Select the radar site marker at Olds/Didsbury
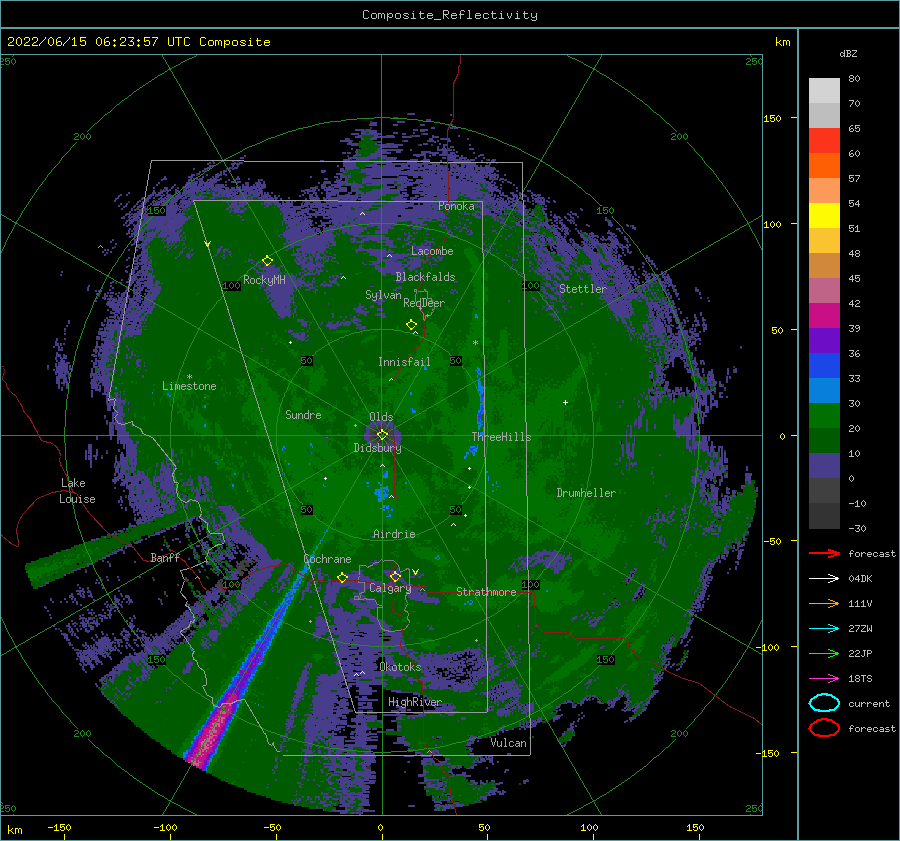Viewport: 900px width, 841px height. click(x=382, y=435)
